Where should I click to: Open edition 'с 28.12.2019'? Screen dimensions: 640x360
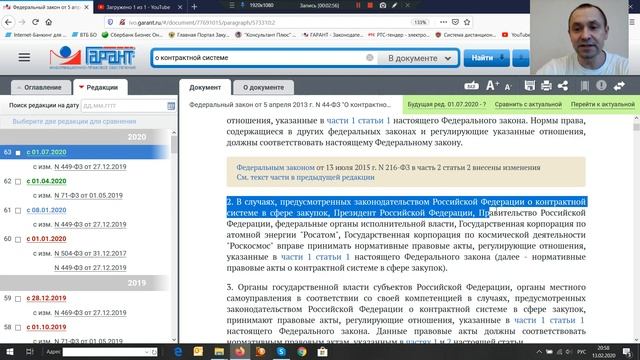(46, 298)
